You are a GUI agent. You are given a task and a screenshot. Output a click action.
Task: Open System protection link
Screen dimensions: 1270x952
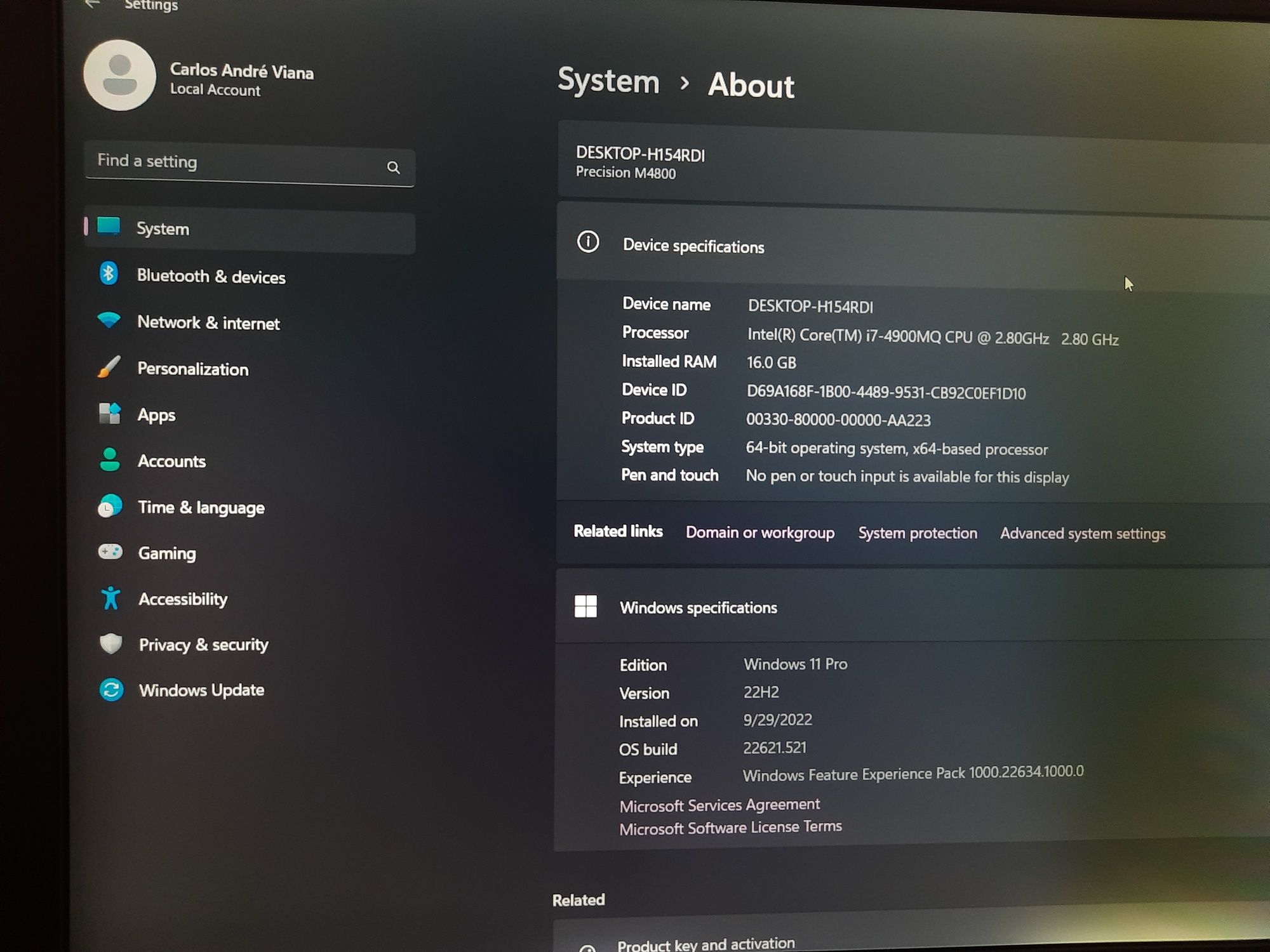(x=918, y=532)
